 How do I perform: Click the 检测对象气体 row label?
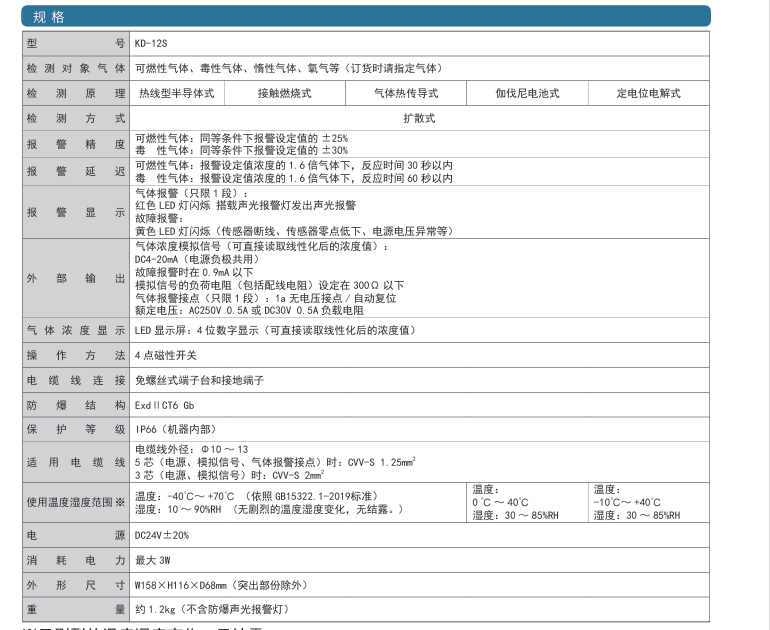76,68
